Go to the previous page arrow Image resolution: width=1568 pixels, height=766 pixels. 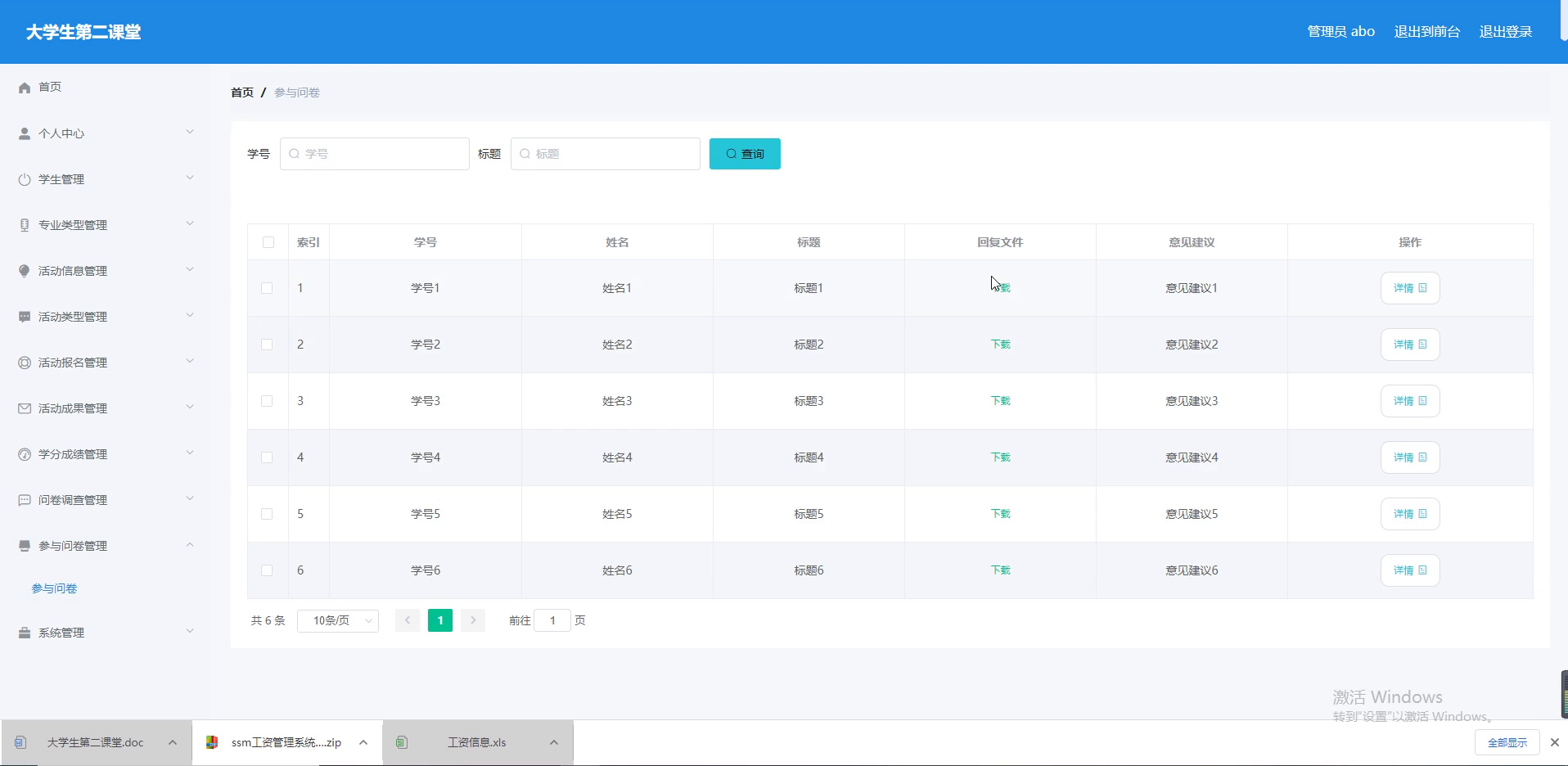coord(408,620)
